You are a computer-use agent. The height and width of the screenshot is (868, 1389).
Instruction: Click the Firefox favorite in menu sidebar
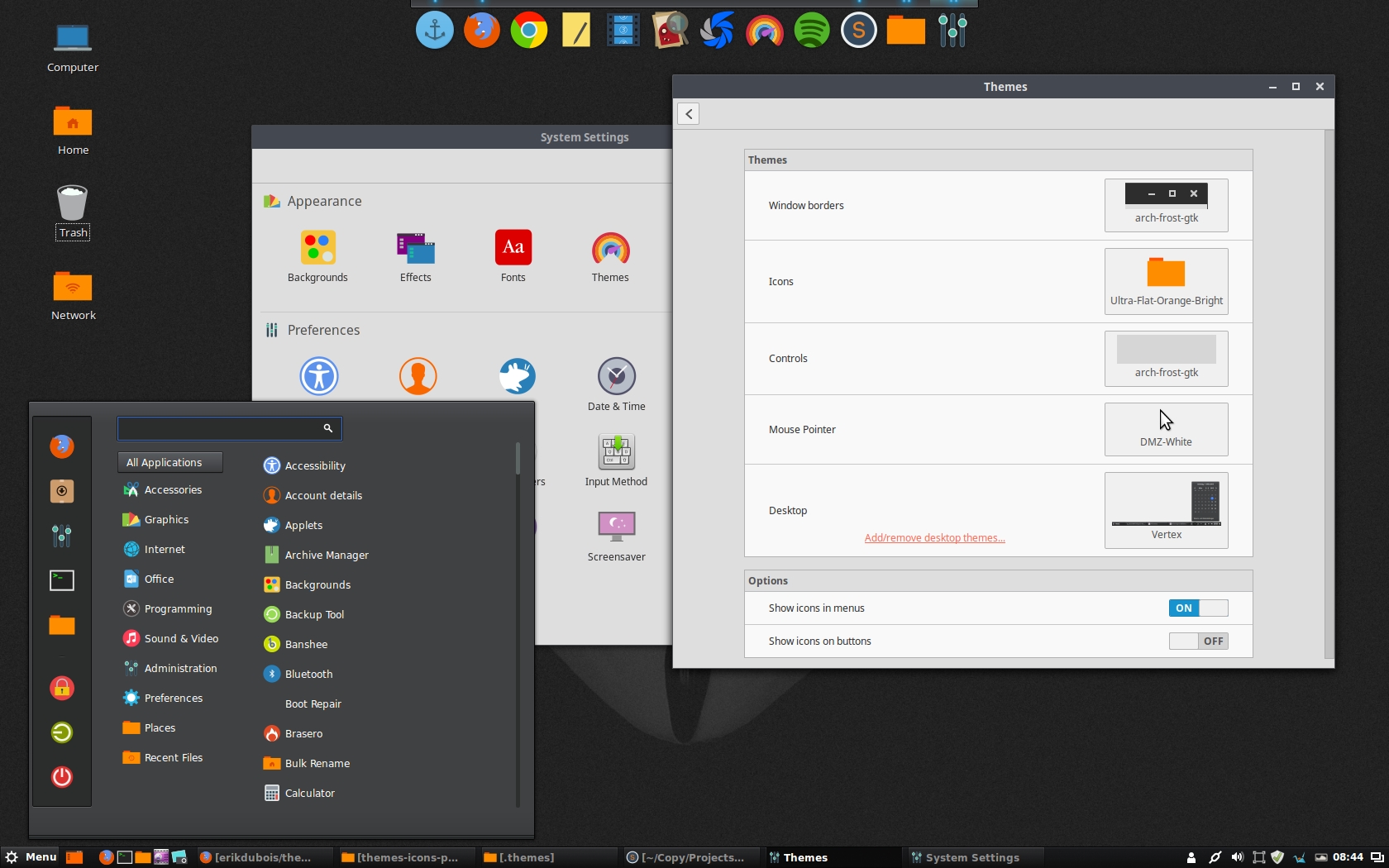click(62, 446)
